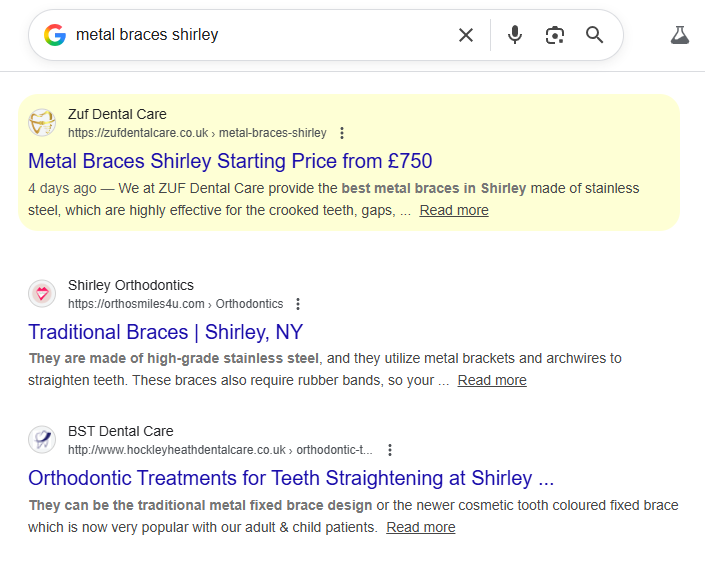Viewport: 705px width, 569px height.
Task: Open Google Lens image search
Action: 555,35
